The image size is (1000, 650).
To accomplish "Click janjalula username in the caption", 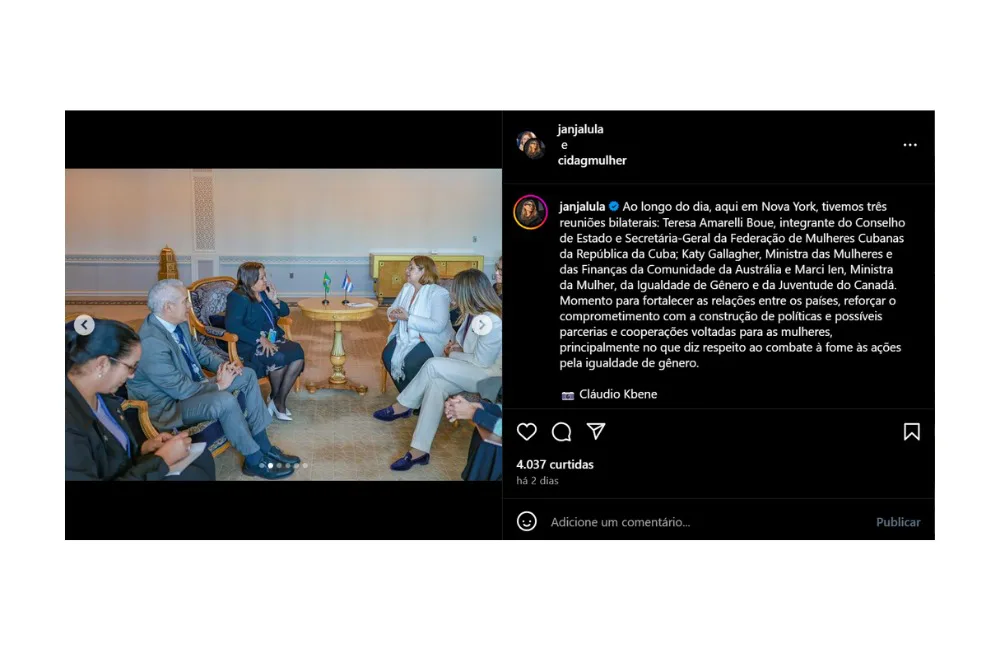I will pos(582,206).
